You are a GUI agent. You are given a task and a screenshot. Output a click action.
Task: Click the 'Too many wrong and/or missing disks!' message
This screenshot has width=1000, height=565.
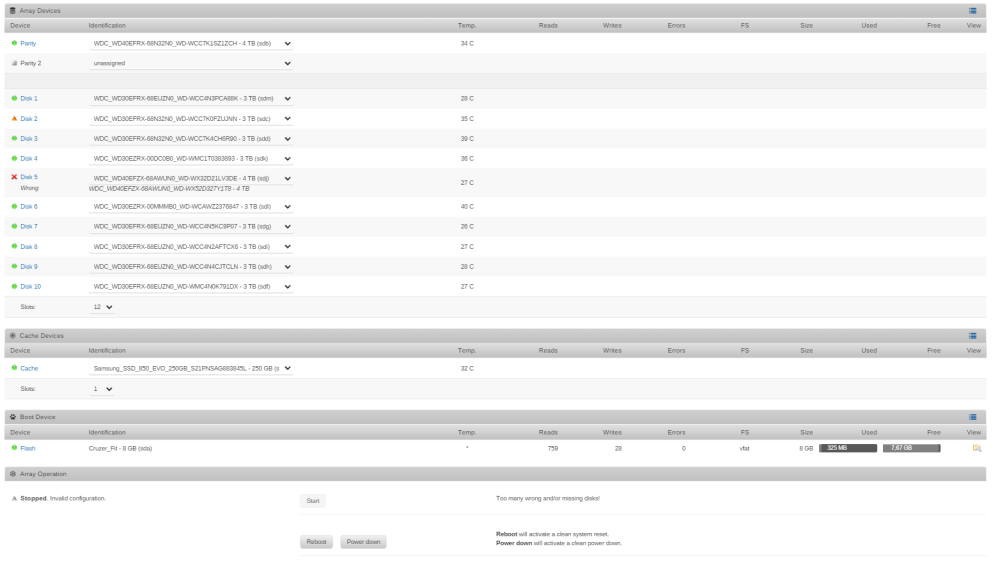coord(548,498)
